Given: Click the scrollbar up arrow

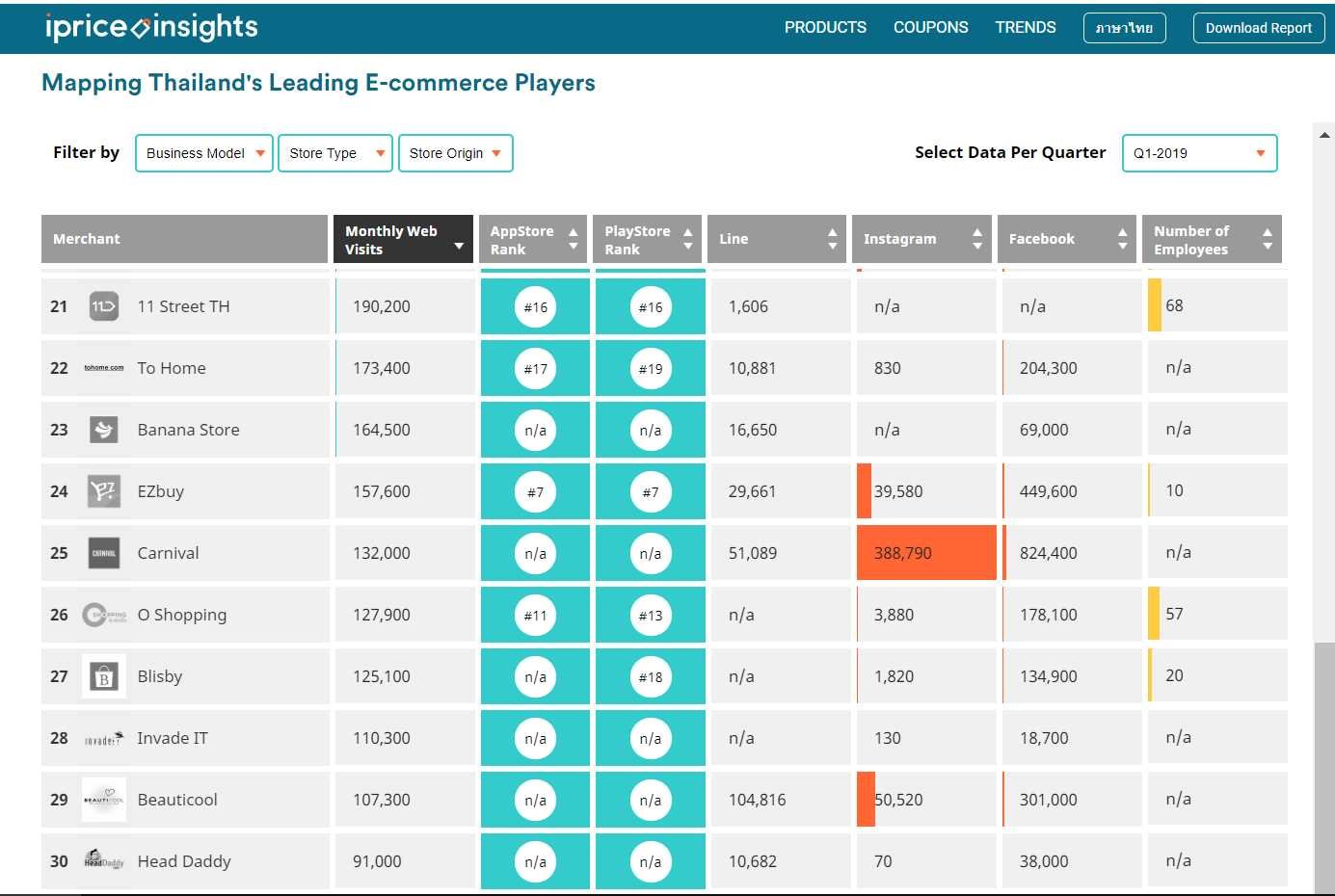Looking at the screenshot, I should pyautogui.click(x=1324, y=135).
